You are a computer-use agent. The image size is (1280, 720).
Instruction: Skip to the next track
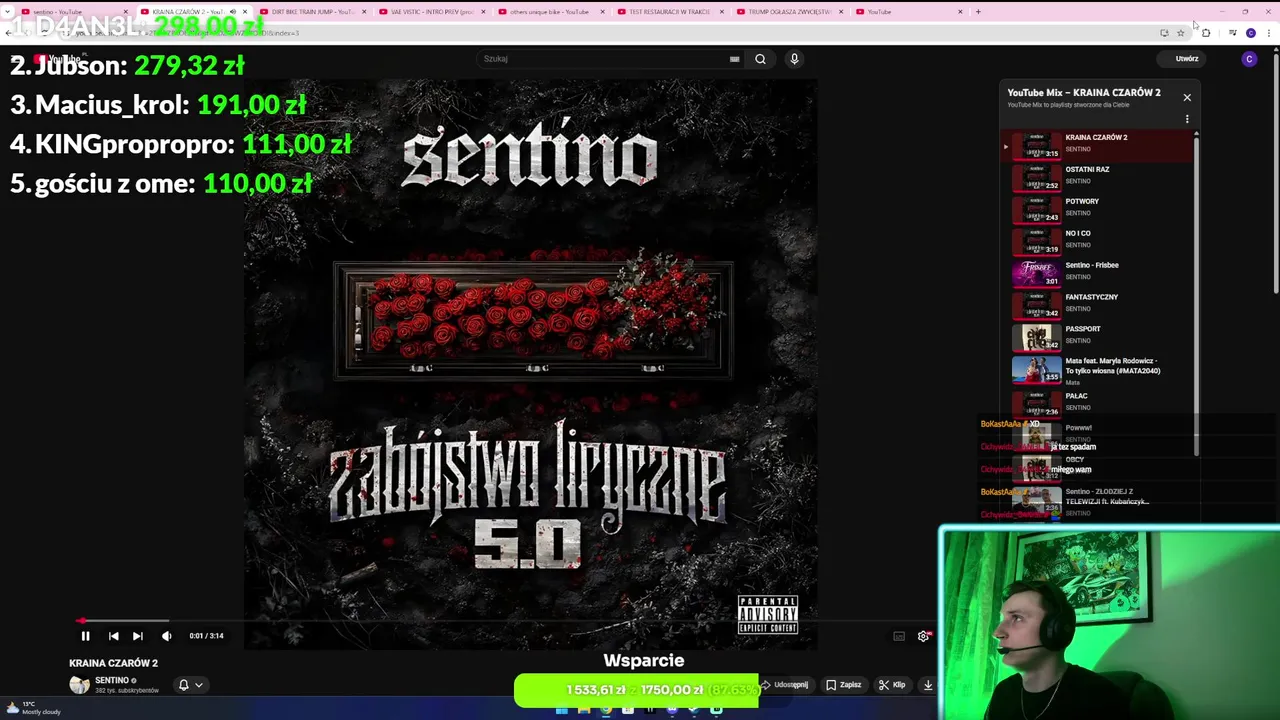click(138, 636)
